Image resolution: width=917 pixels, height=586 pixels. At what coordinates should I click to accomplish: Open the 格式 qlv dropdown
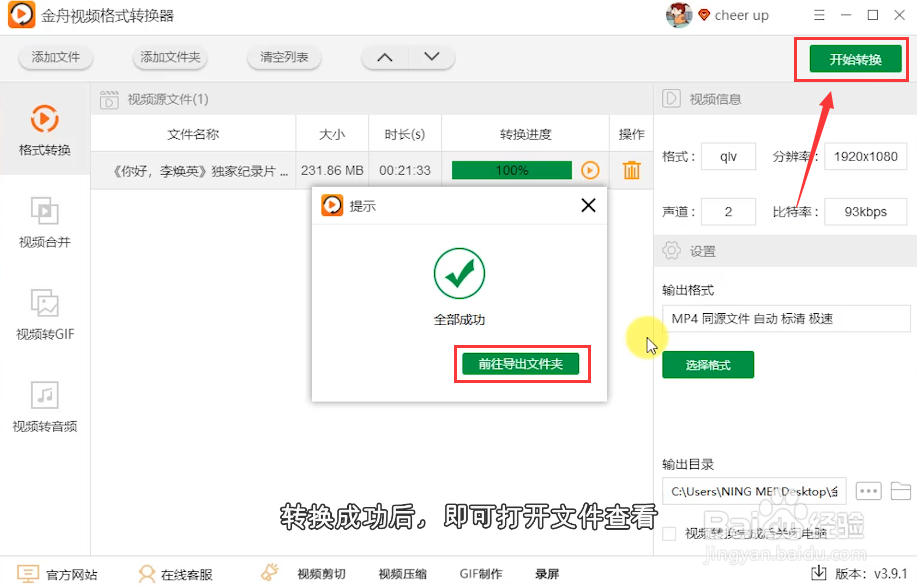point(728,156)
